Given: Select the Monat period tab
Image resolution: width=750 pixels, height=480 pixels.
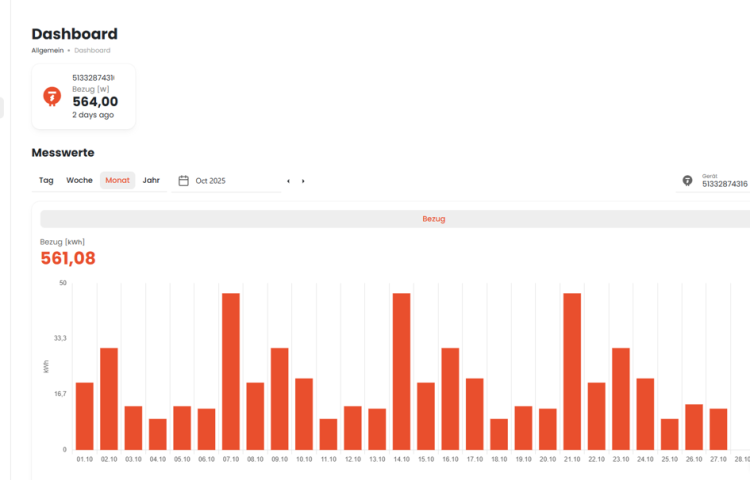Looking at the screenshot, I should (x=117, y=181).
